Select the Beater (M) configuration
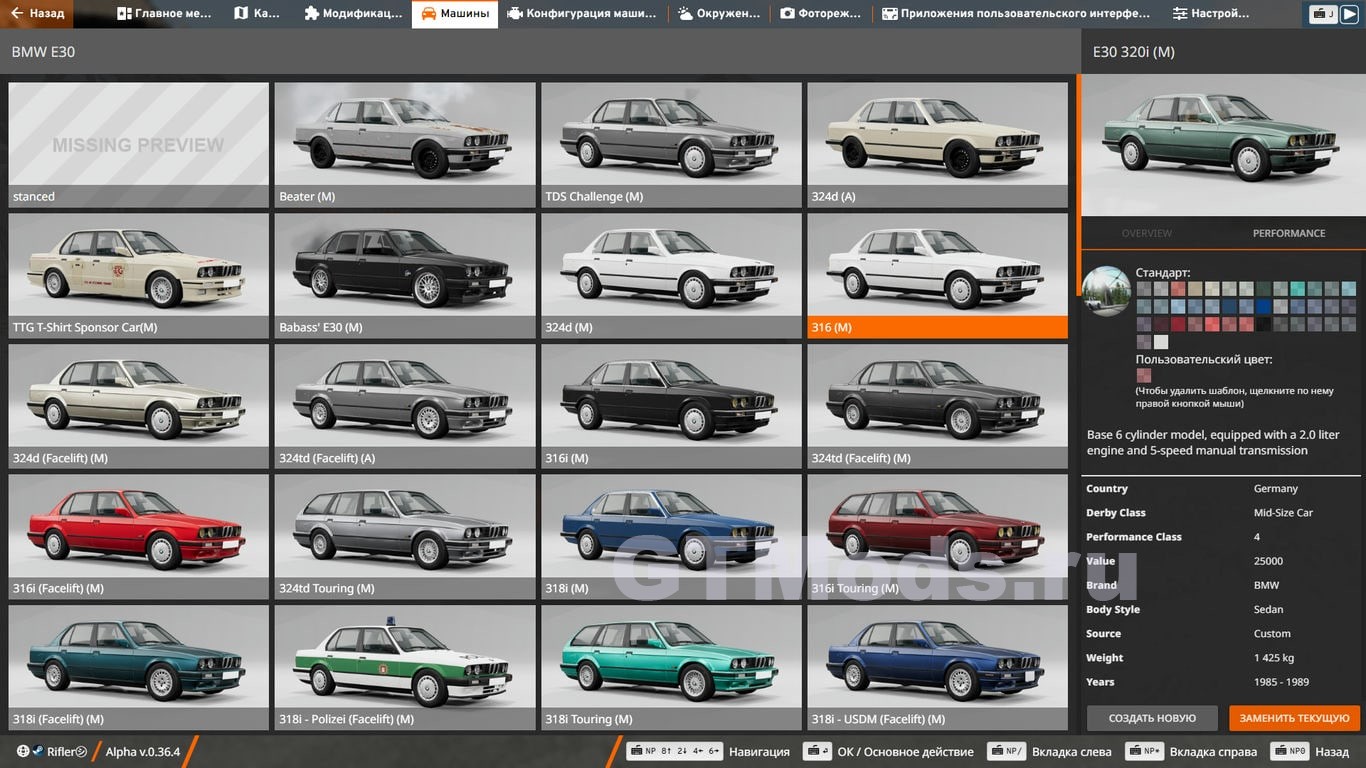 tap(405, 144)
